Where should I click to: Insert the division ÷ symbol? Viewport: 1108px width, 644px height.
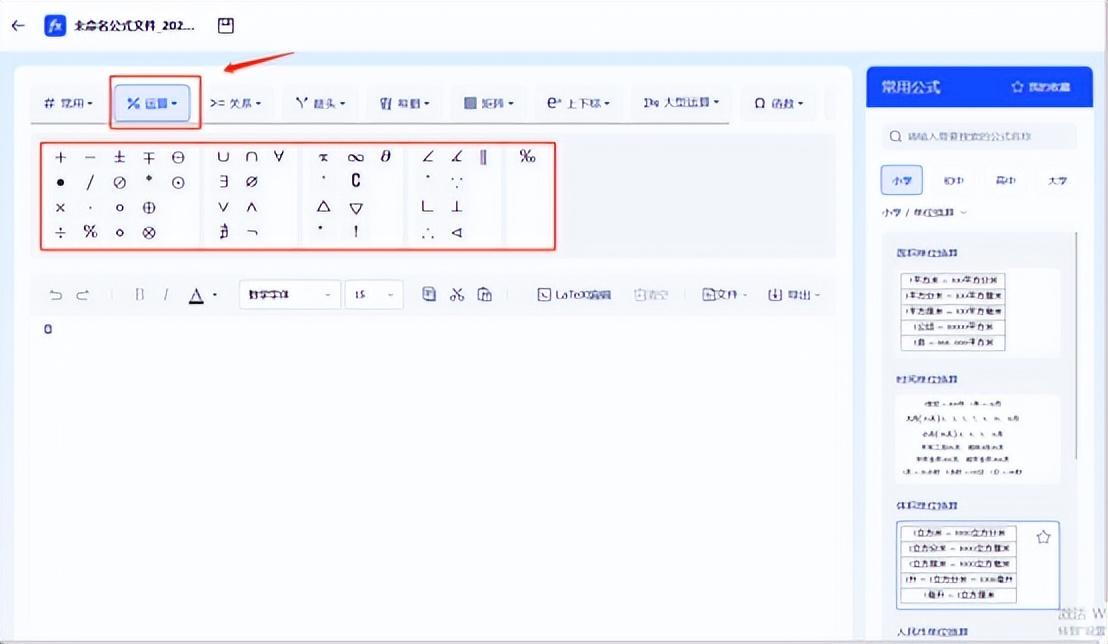[61, 232]
